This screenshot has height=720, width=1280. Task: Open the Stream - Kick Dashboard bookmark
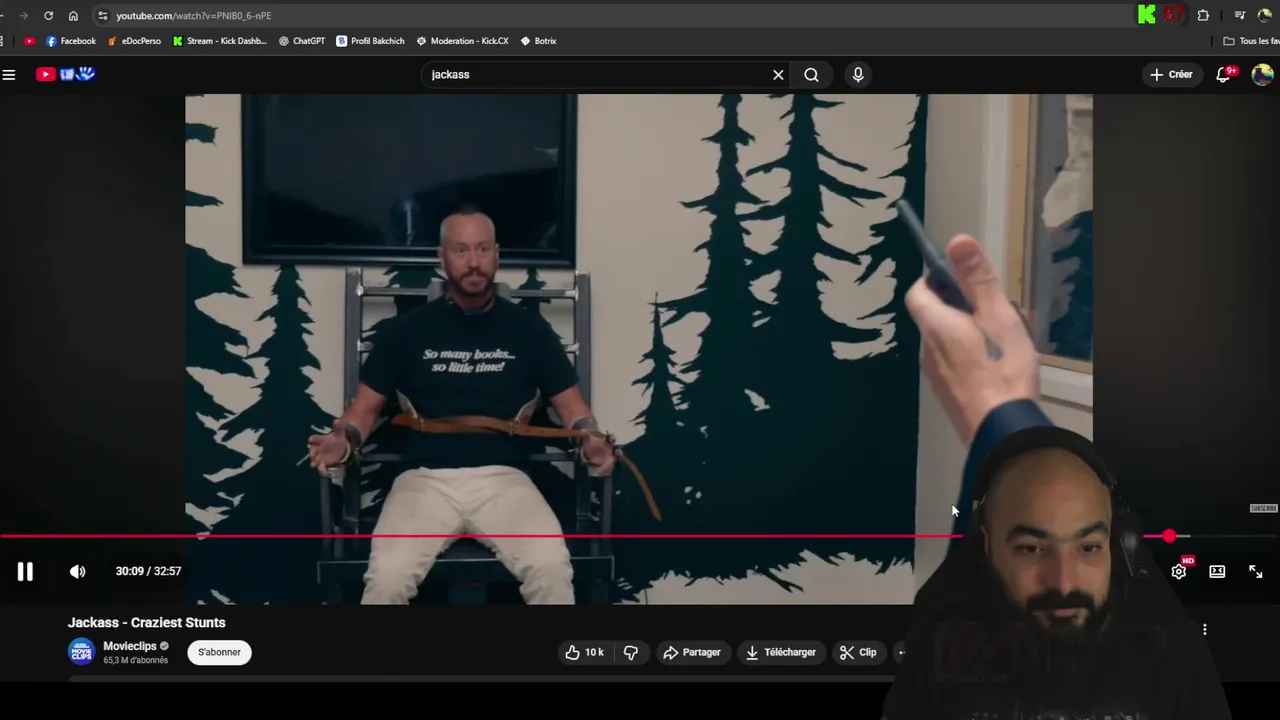(x=219, y=41)
